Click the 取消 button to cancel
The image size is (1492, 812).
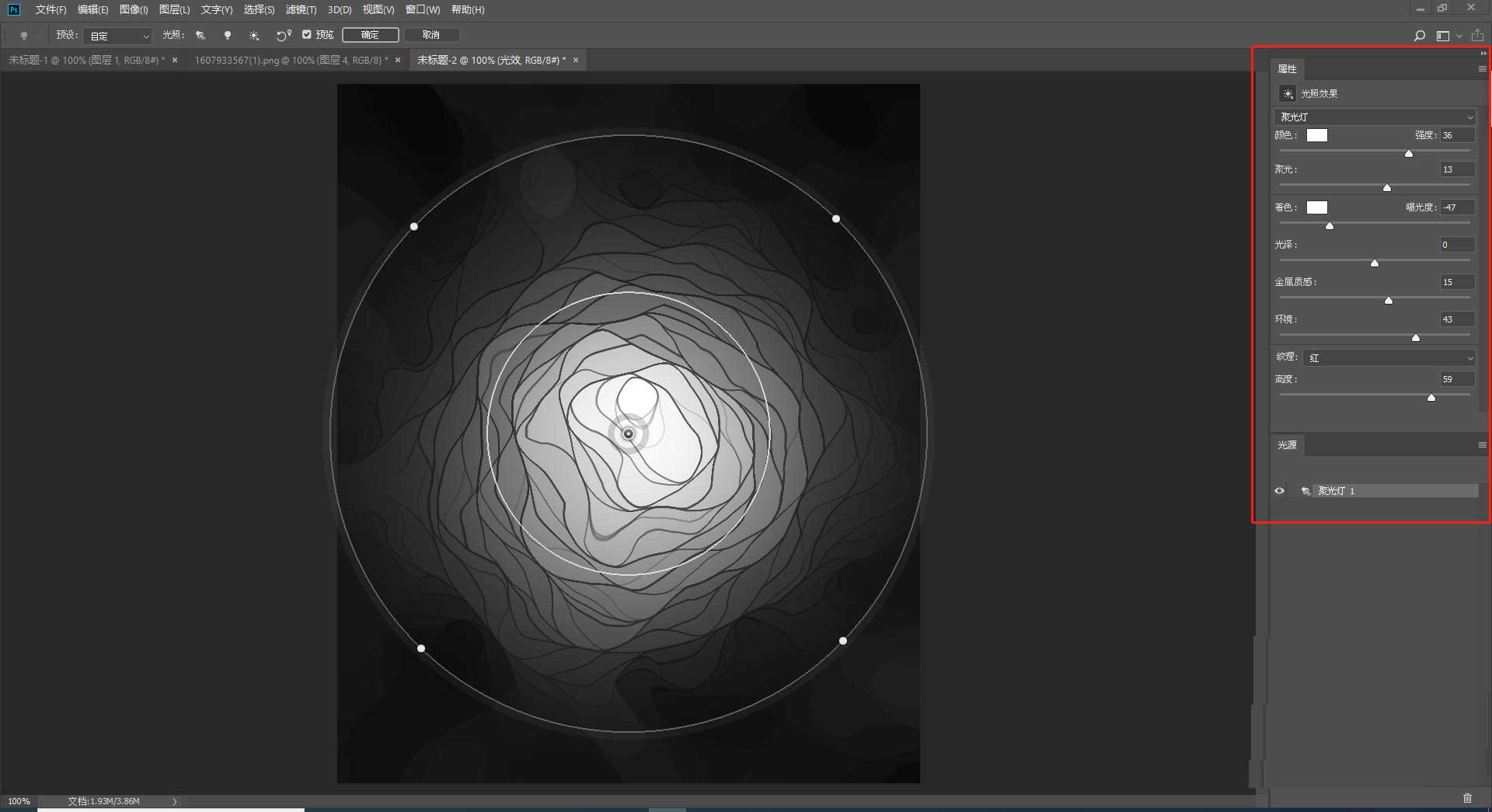point(431,35)
